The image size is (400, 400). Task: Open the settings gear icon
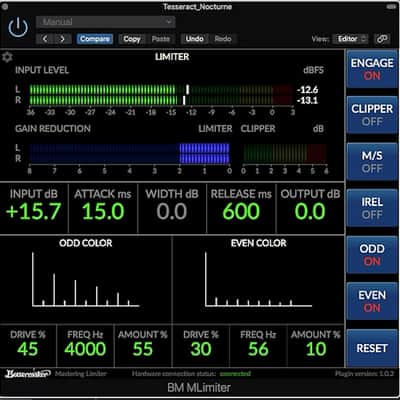(7, 57)
